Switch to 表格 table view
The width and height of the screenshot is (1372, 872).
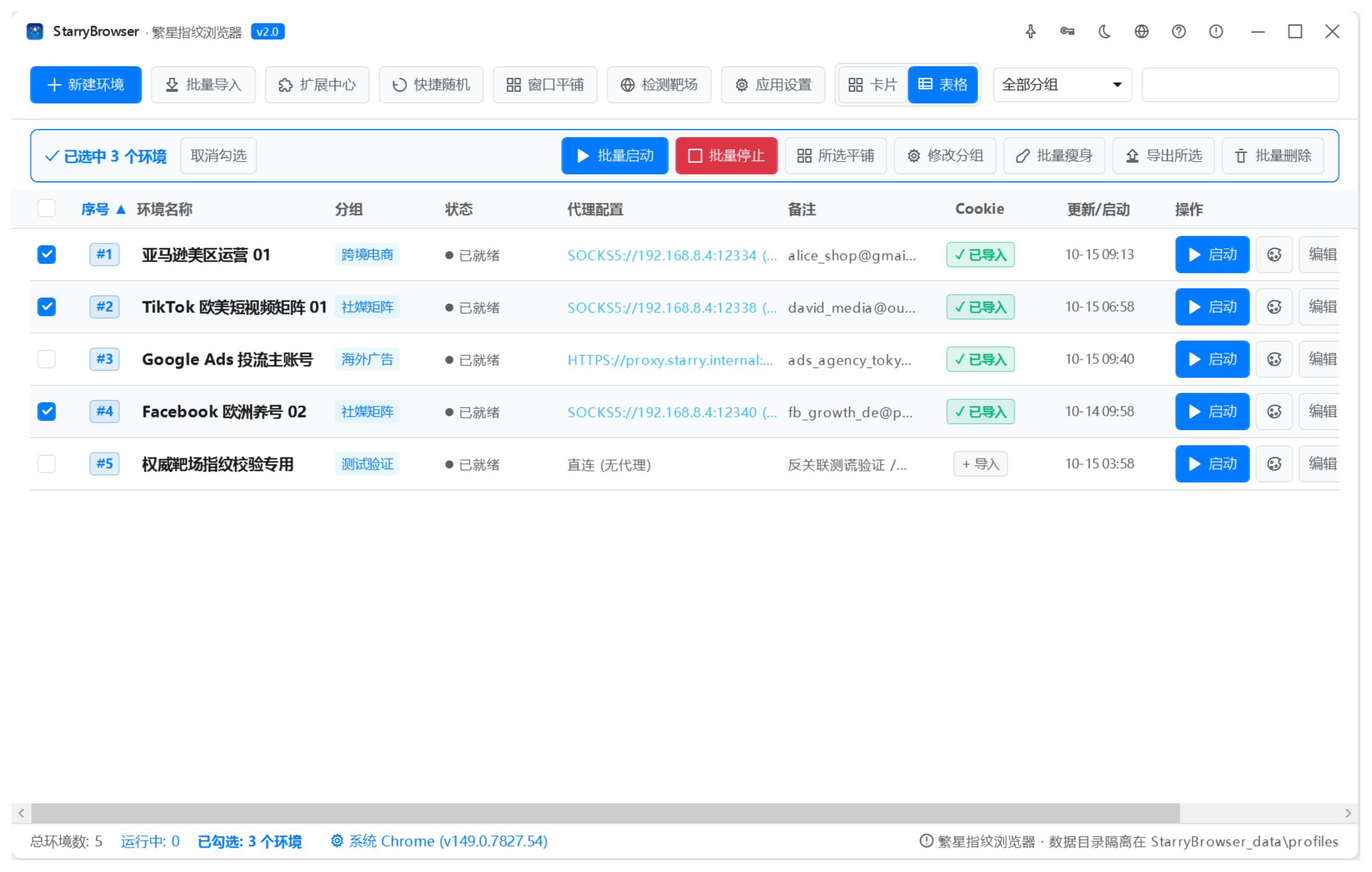pos(942,85)
